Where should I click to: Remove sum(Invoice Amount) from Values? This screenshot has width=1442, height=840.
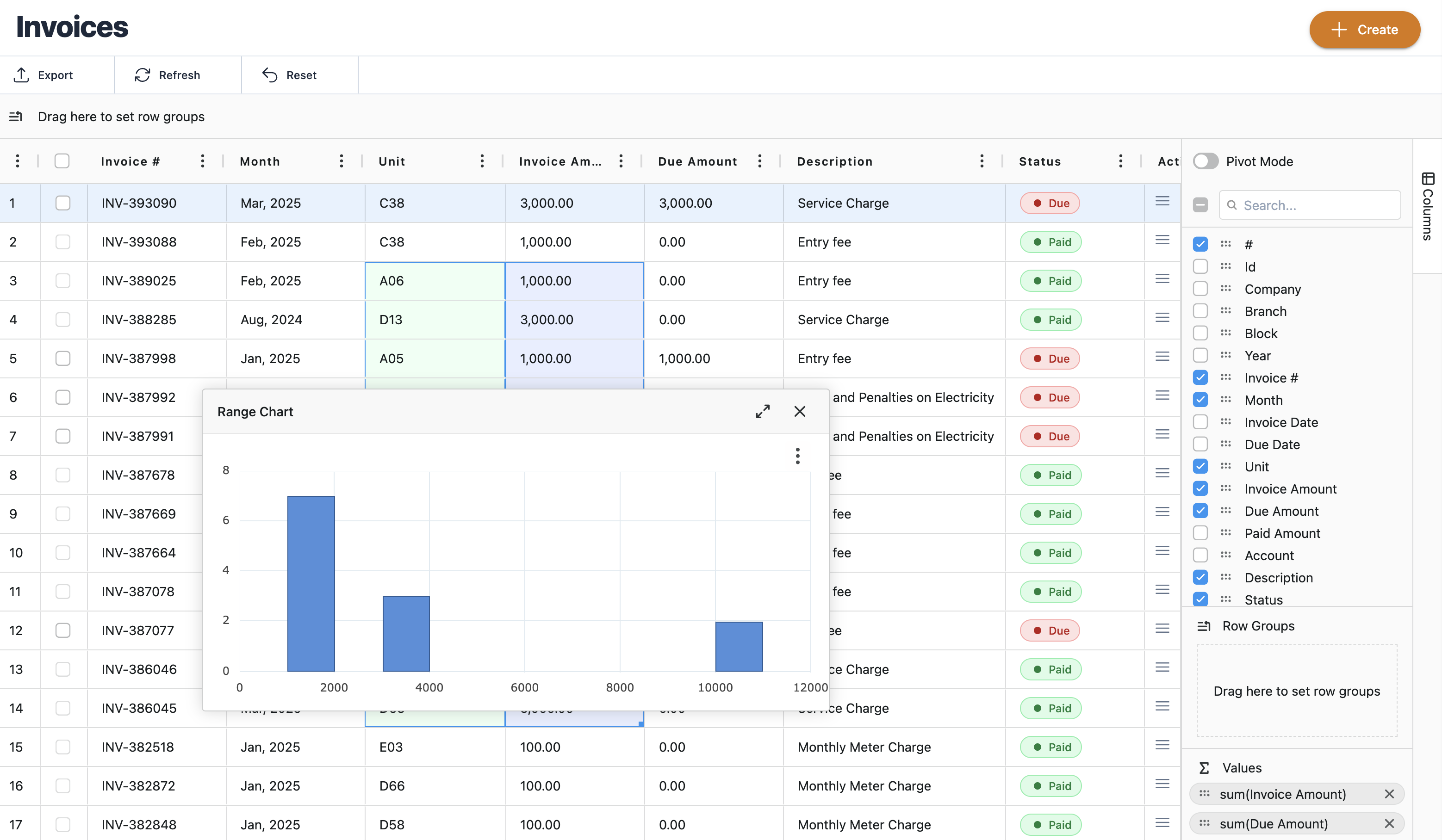click(1389, 794)
